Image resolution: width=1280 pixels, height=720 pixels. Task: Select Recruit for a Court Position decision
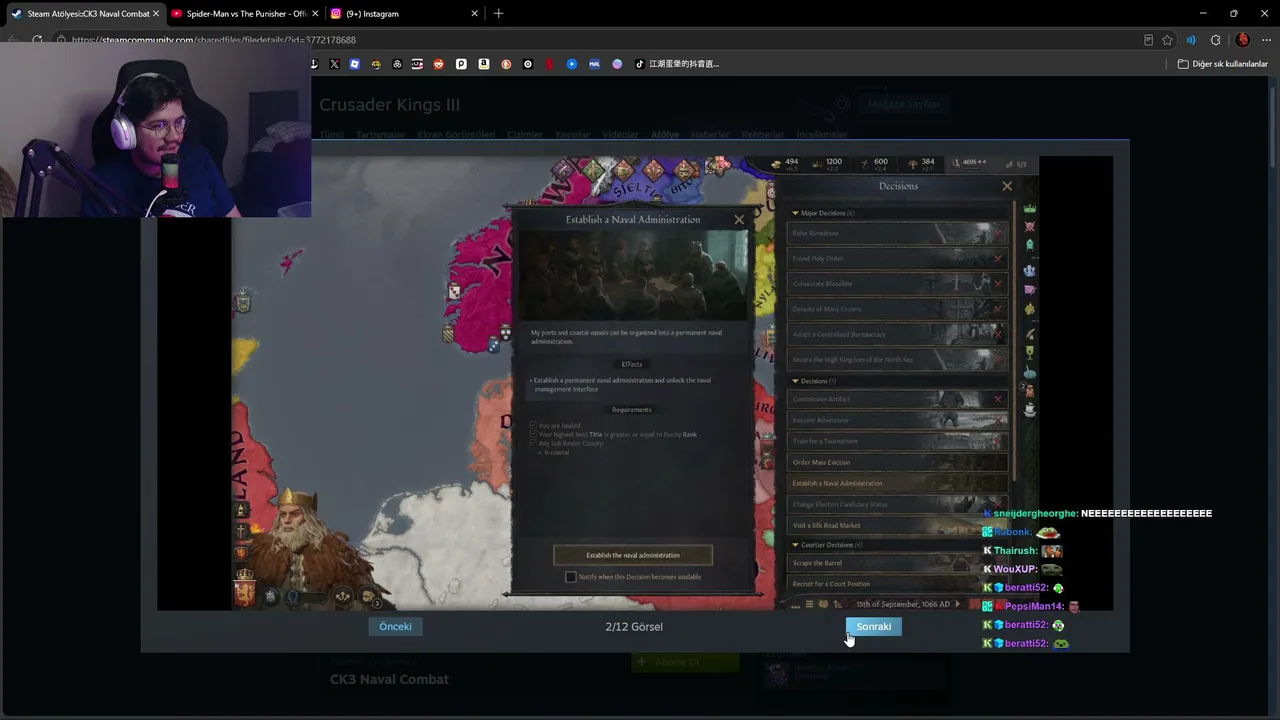pos(898,584)
